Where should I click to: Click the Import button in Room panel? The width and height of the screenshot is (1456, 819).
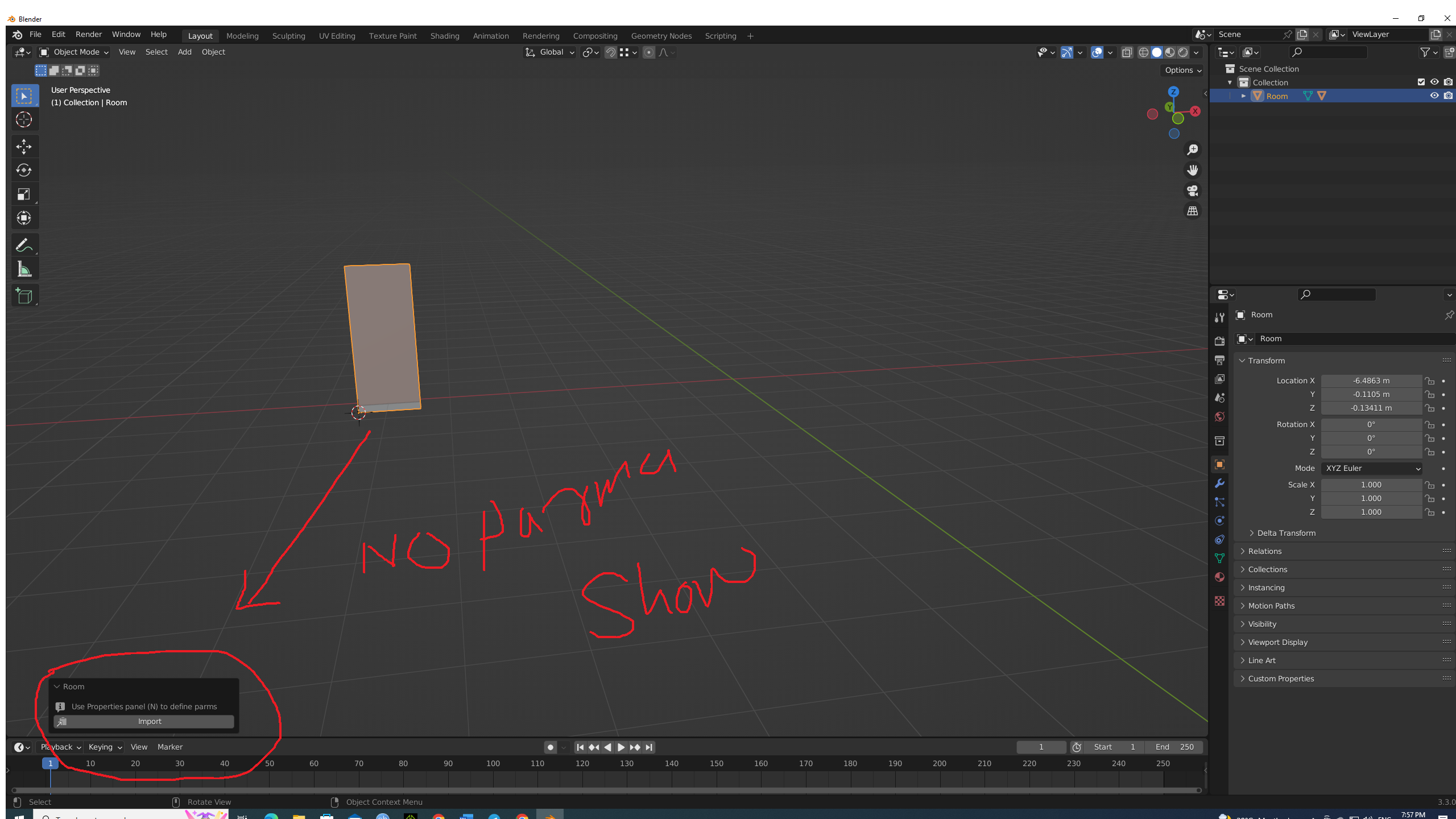click(x=144, y=722)
